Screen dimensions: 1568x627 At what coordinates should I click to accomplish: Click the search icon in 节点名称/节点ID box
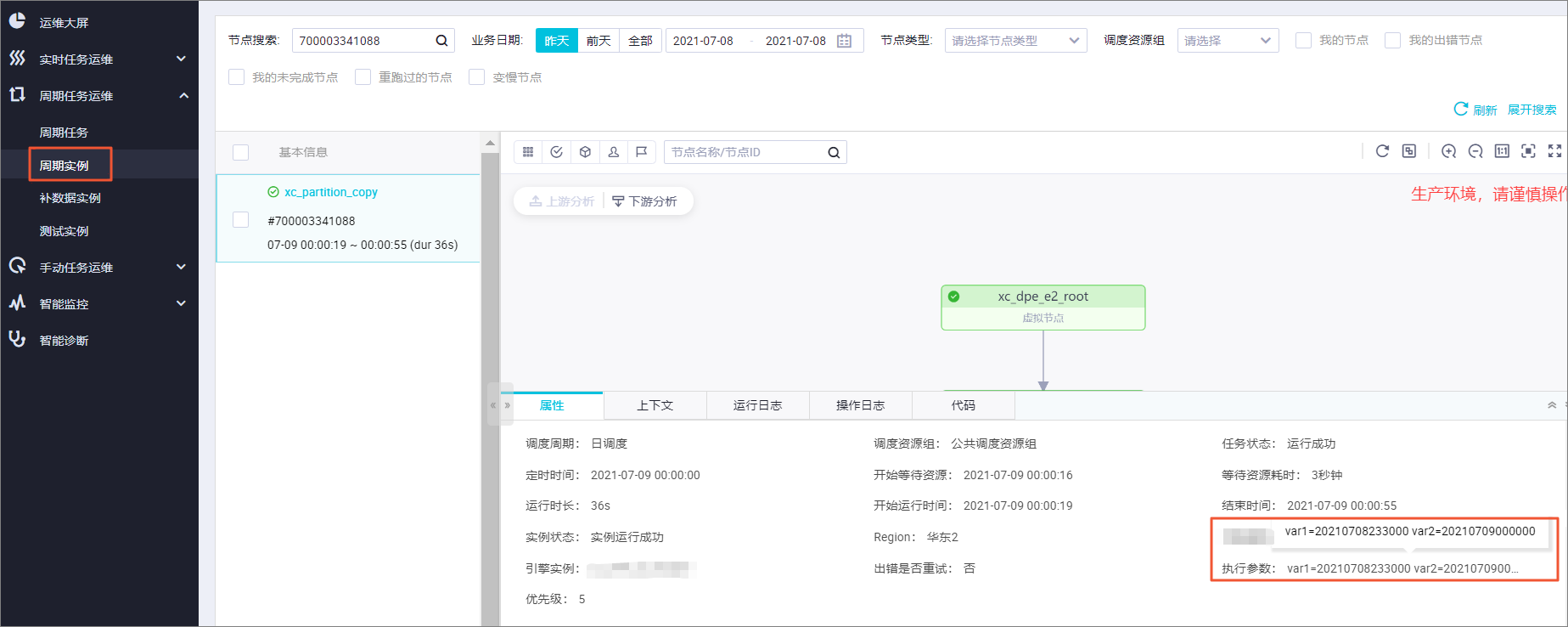(x=834, y=153)
